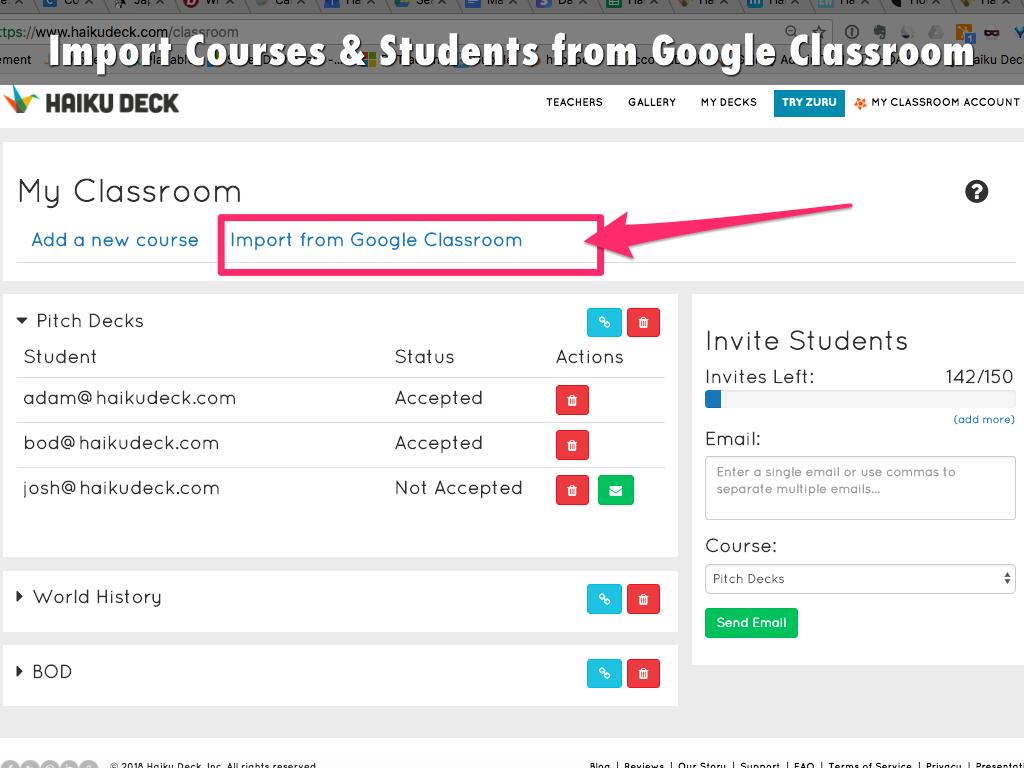Go to My Decks
Image resolution: width=1024 pixels, height=768 pixels.
tap(728, 102)
